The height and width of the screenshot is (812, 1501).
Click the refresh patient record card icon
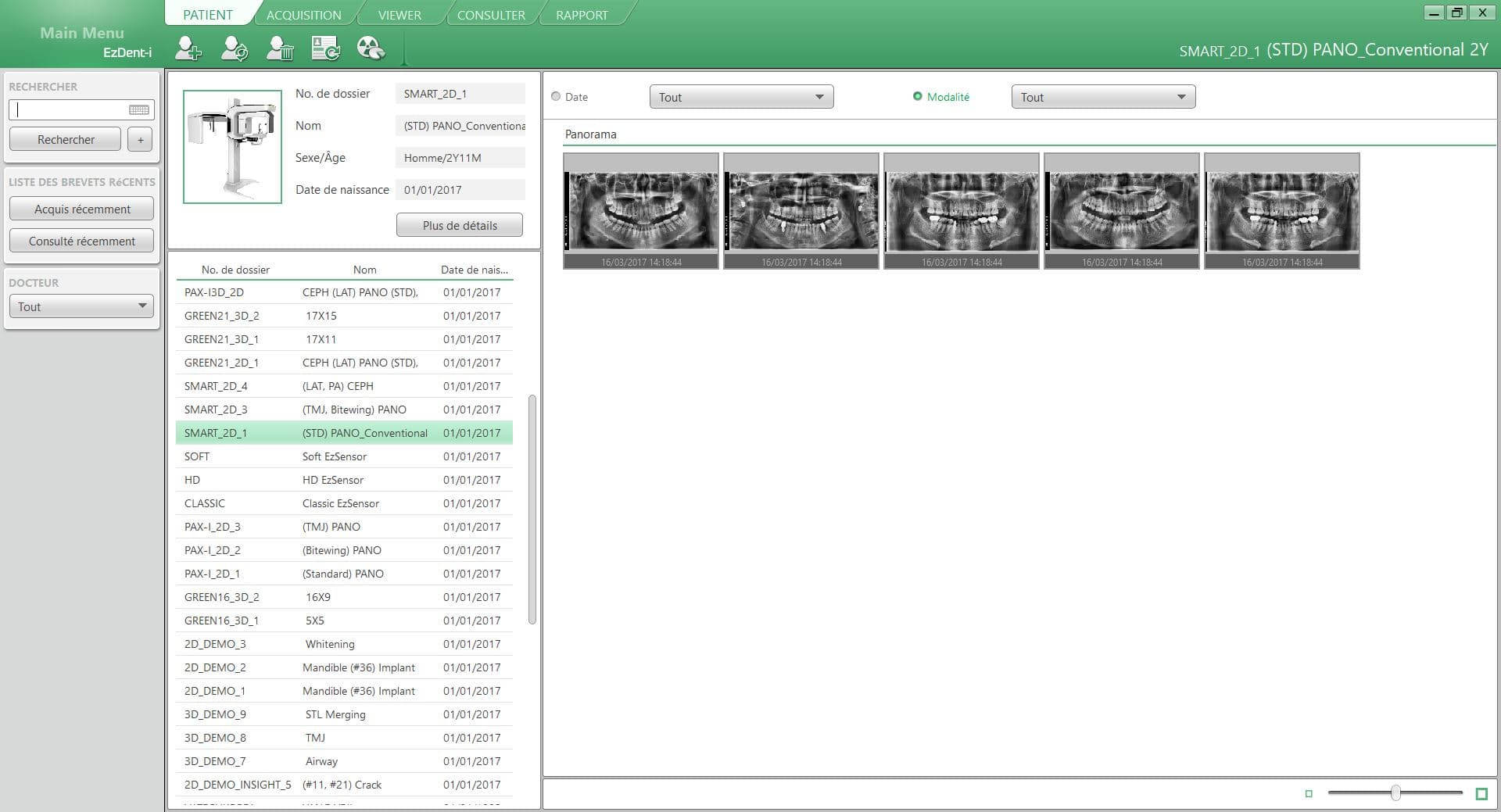[x=325, y=48]
